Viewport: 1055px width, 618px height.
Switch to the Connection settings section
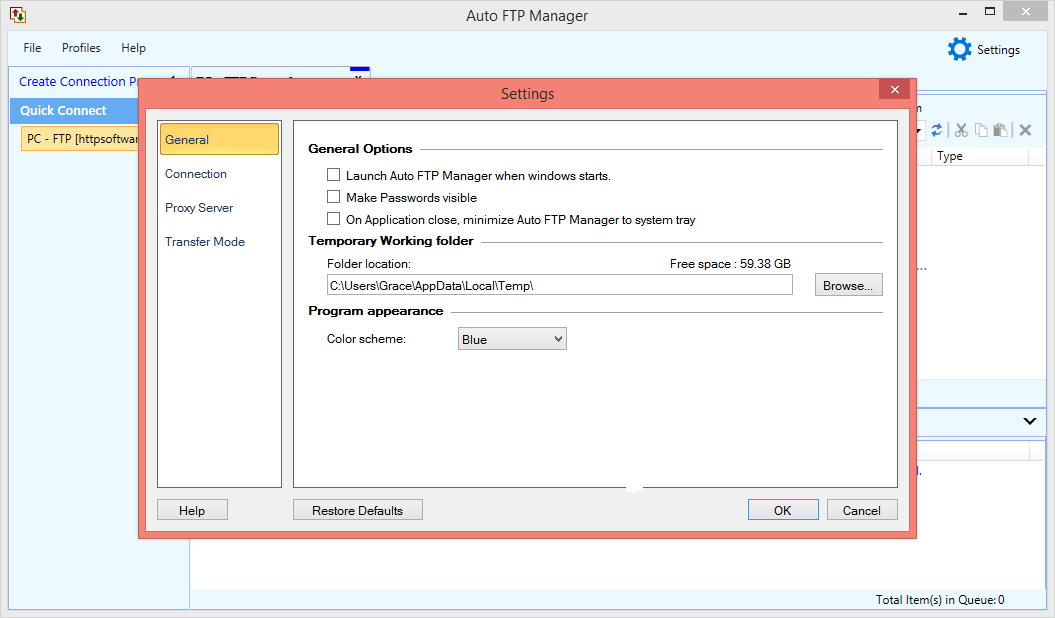pyautogui.click(x=196, y=173)
